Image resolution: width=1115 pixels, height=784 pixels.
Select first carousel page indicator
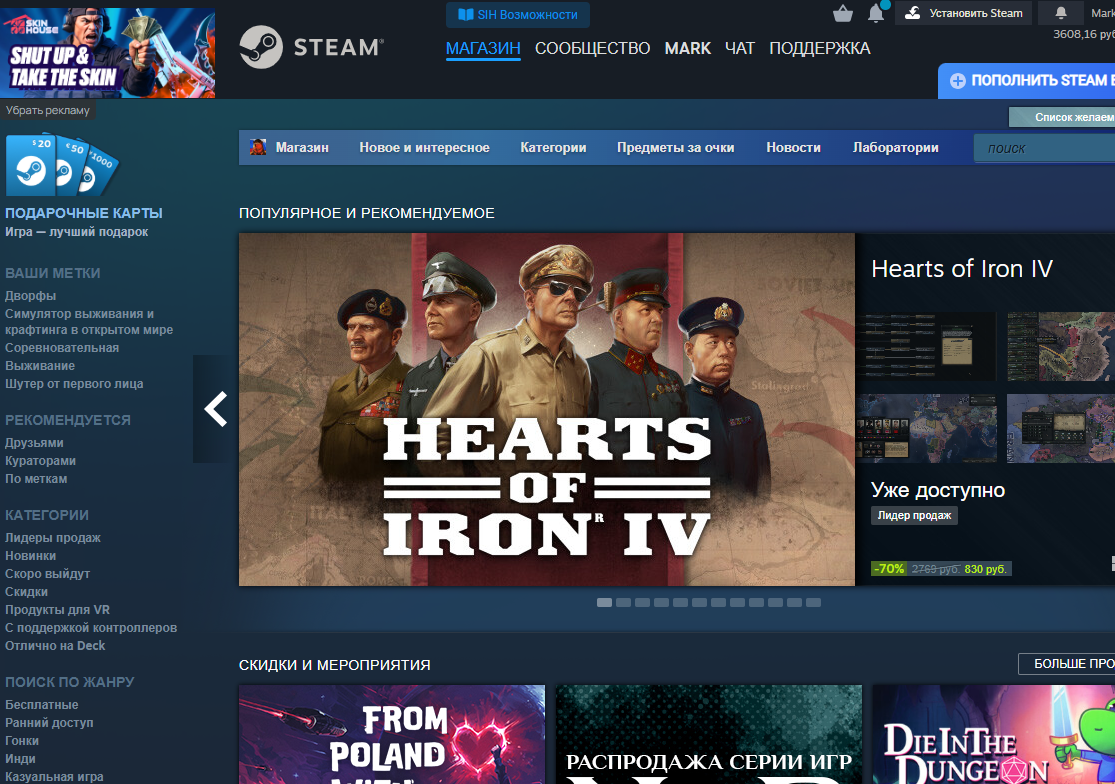click(604, 603)
